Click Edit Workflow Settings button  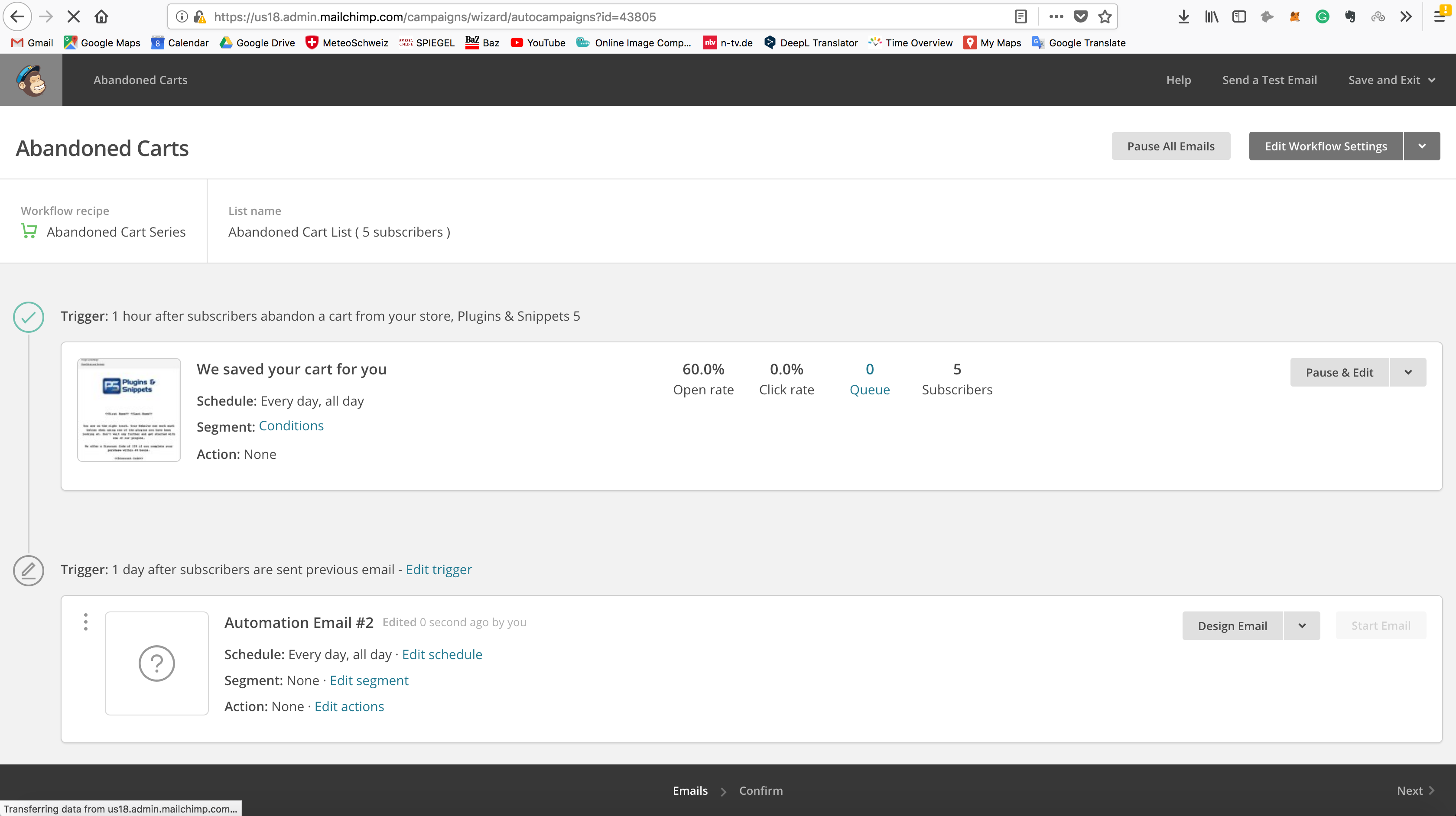point(1326,146)
